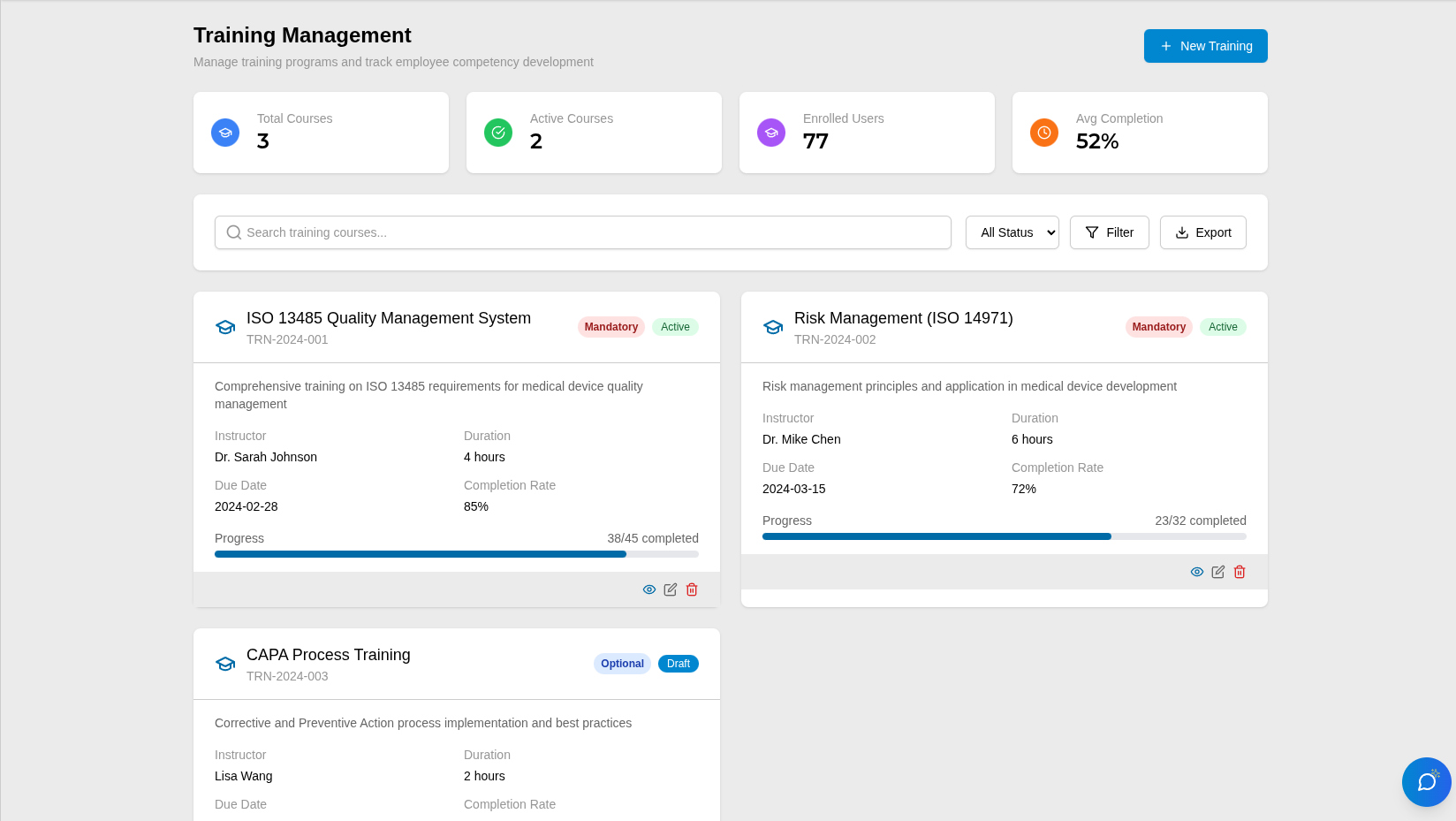Click the New Training button

click(1205, 45)
